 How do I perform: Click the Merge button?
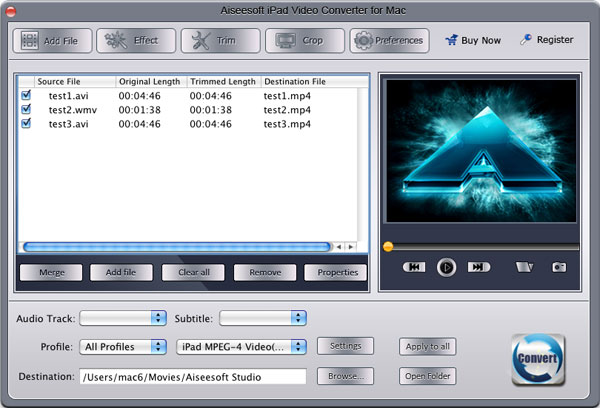pos(51,273)
